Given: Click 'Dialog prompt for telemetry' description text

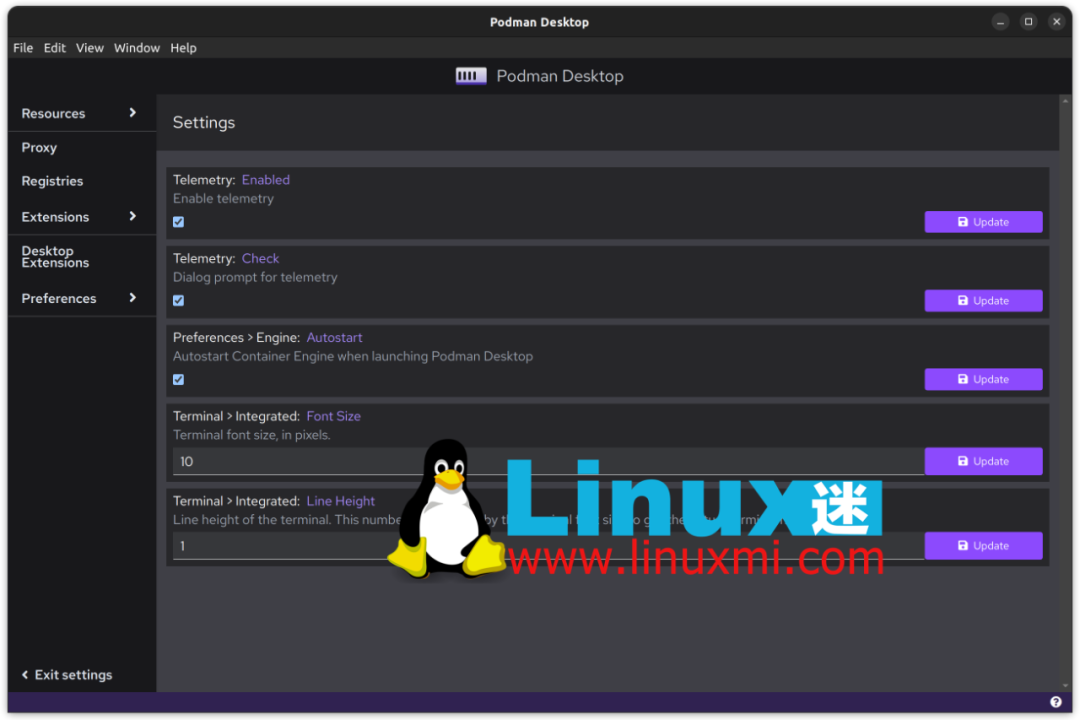Looking at the screenshot, I should [255, 277].
